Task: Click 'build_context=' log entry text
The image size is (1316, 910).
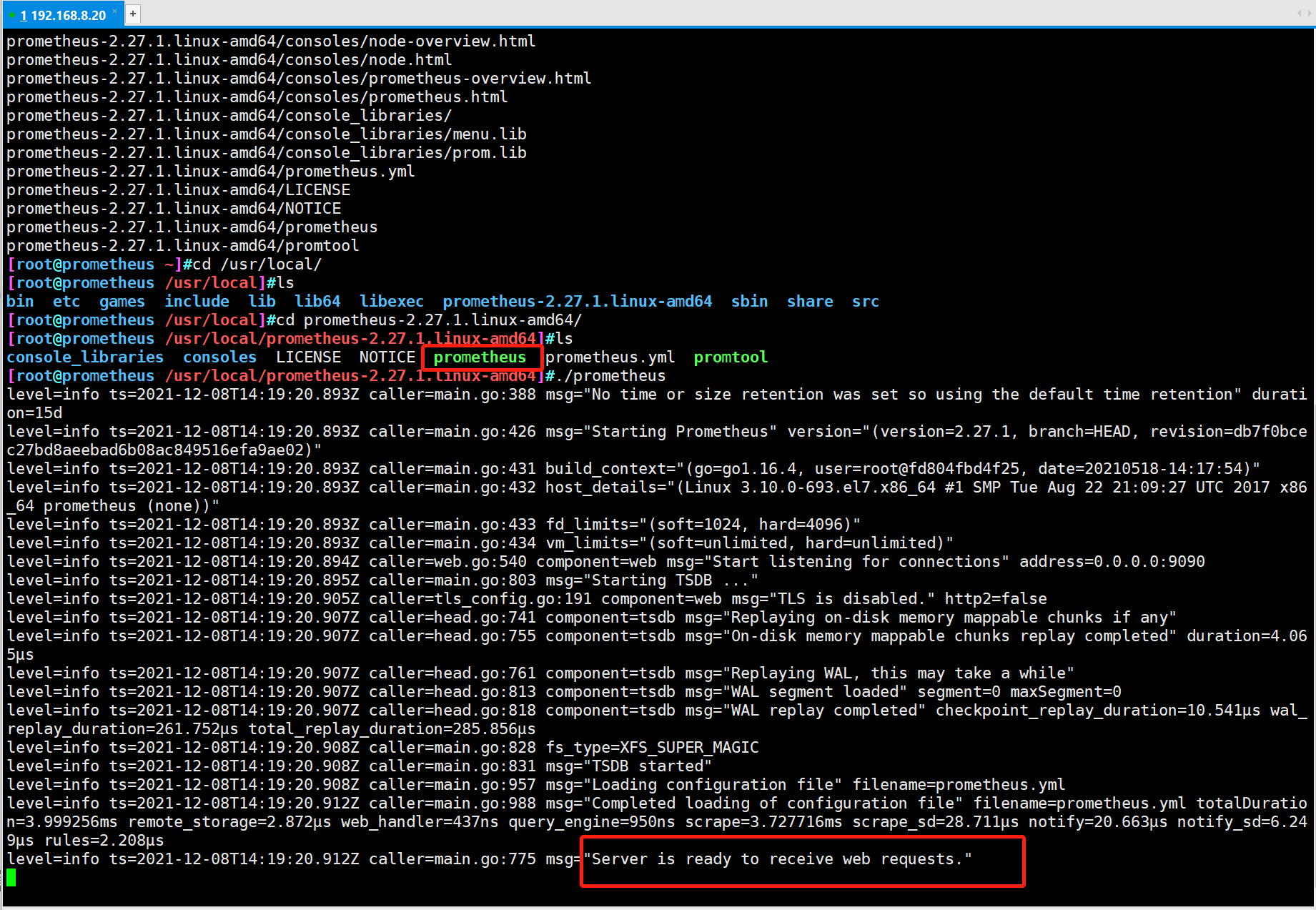Action: point(610,468)
